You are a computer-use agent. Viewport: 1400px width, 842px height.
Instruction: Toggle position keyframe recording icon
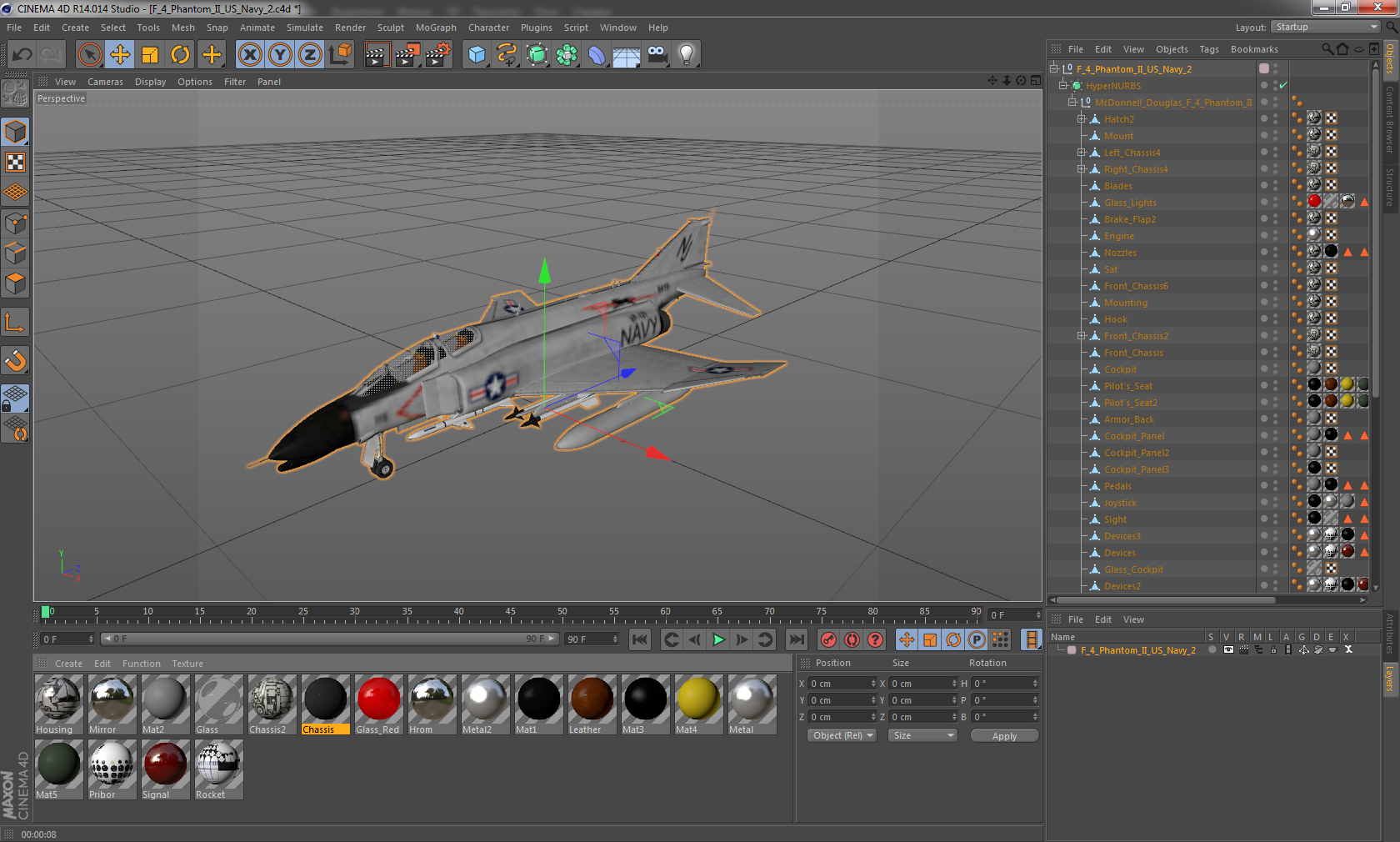coord(907,639)
